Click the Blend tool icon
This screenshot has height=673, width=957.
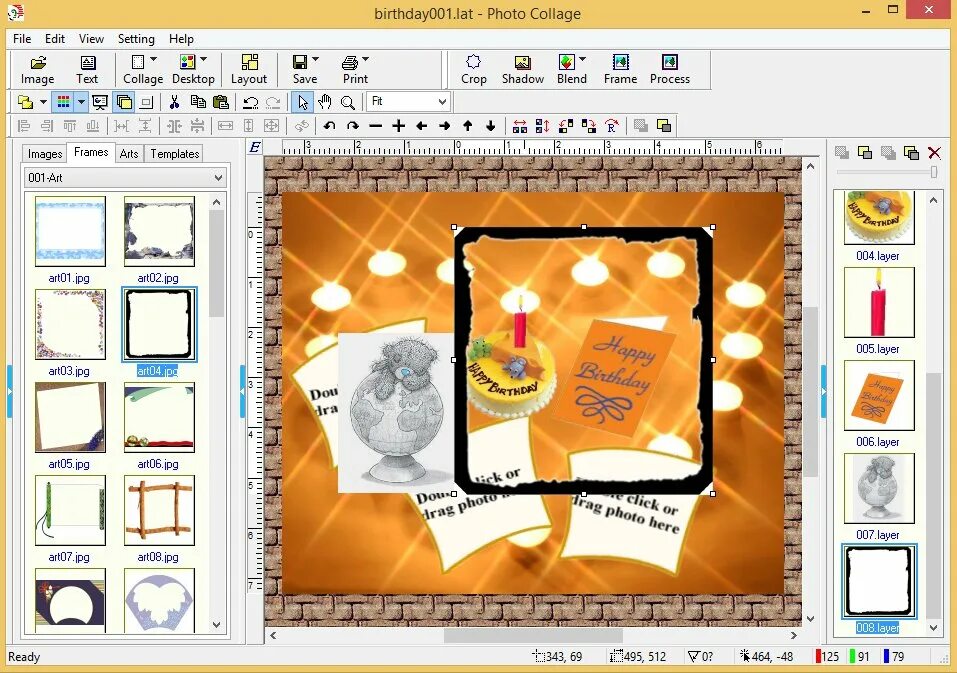point(566,62)
